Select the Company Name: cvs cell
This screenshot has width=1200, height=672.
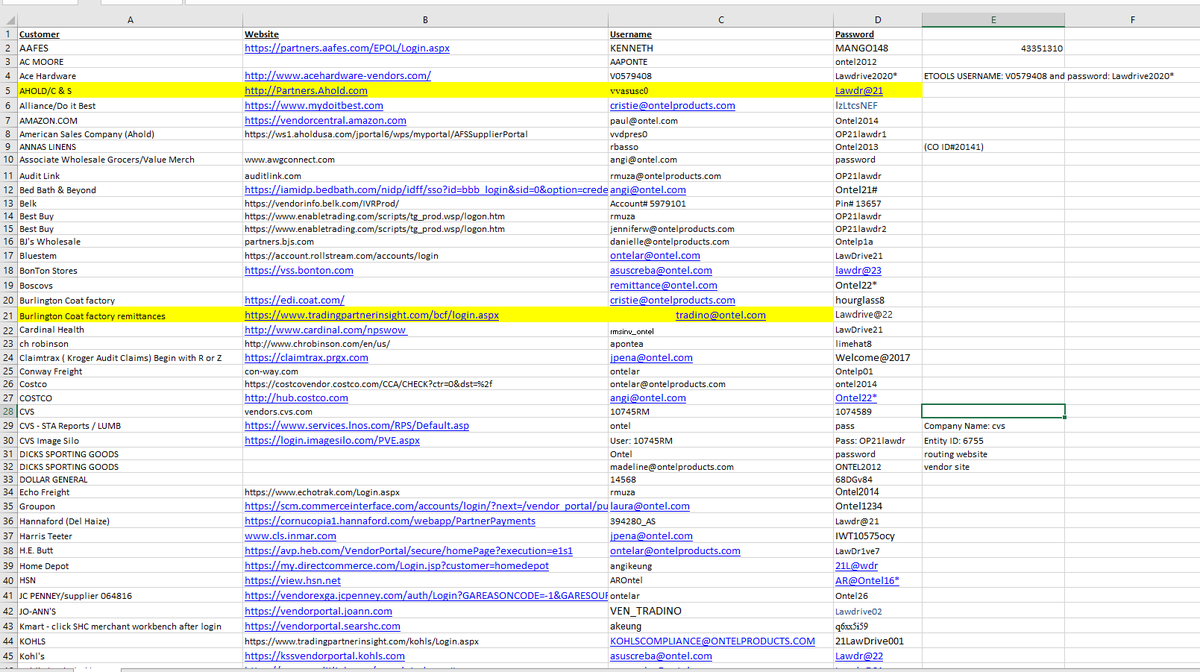993,425
